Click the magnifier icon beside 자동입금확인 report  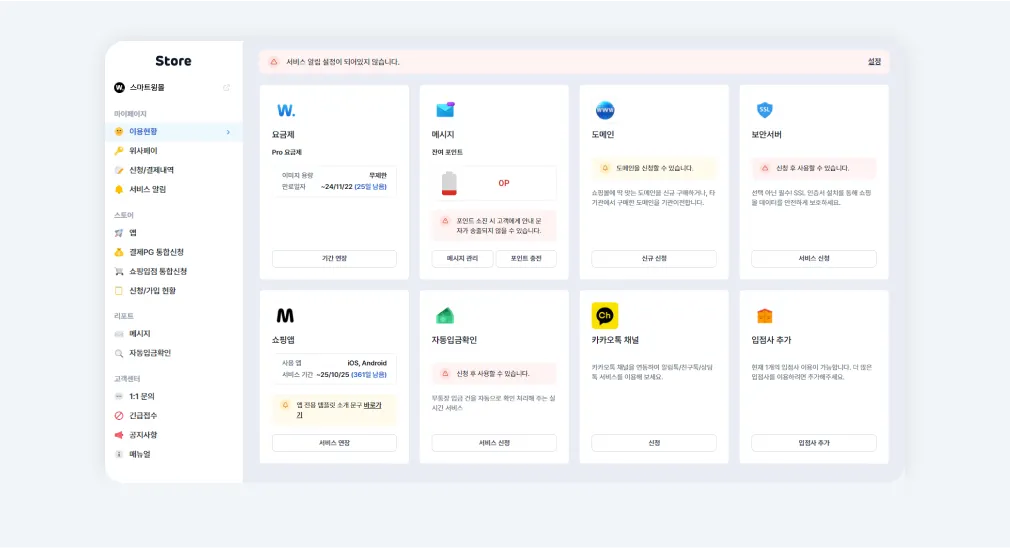[119, 353]
